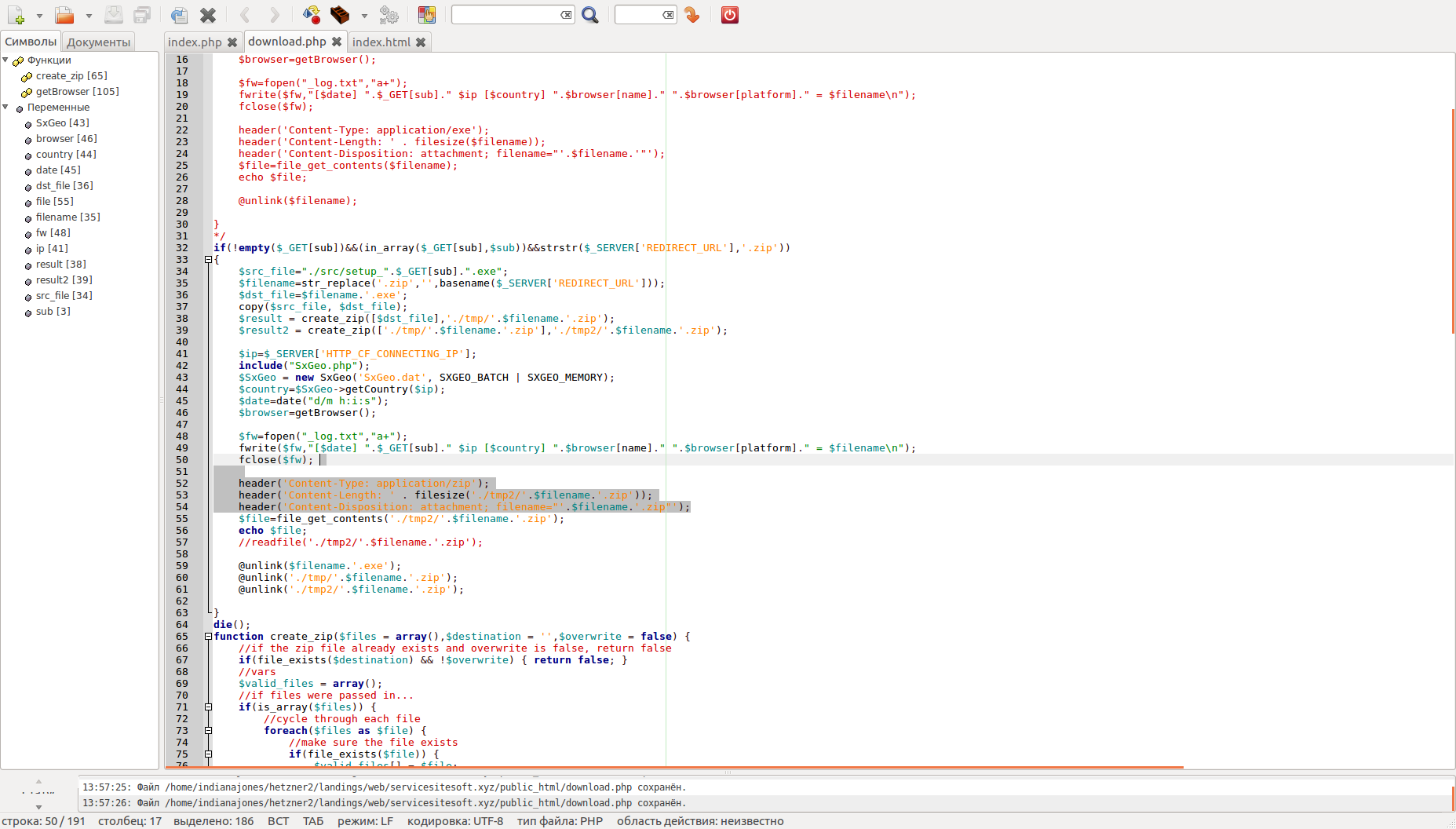Click the Open file folder icon
Image resolution: width=1456 pixels, height=829 pixels.
point(64,15)
